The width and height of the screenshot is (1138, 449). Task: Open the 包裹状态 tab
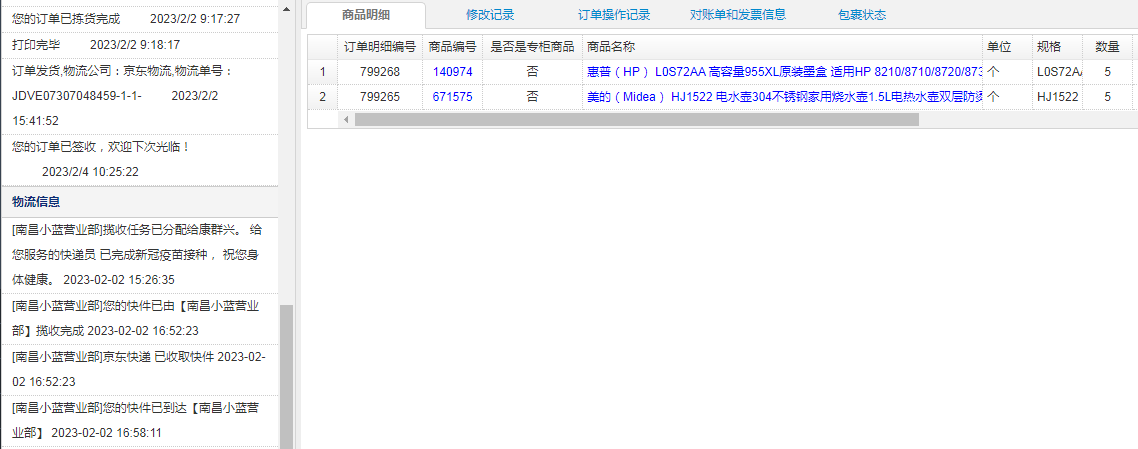pyautogui.click(x=861, y=15)
